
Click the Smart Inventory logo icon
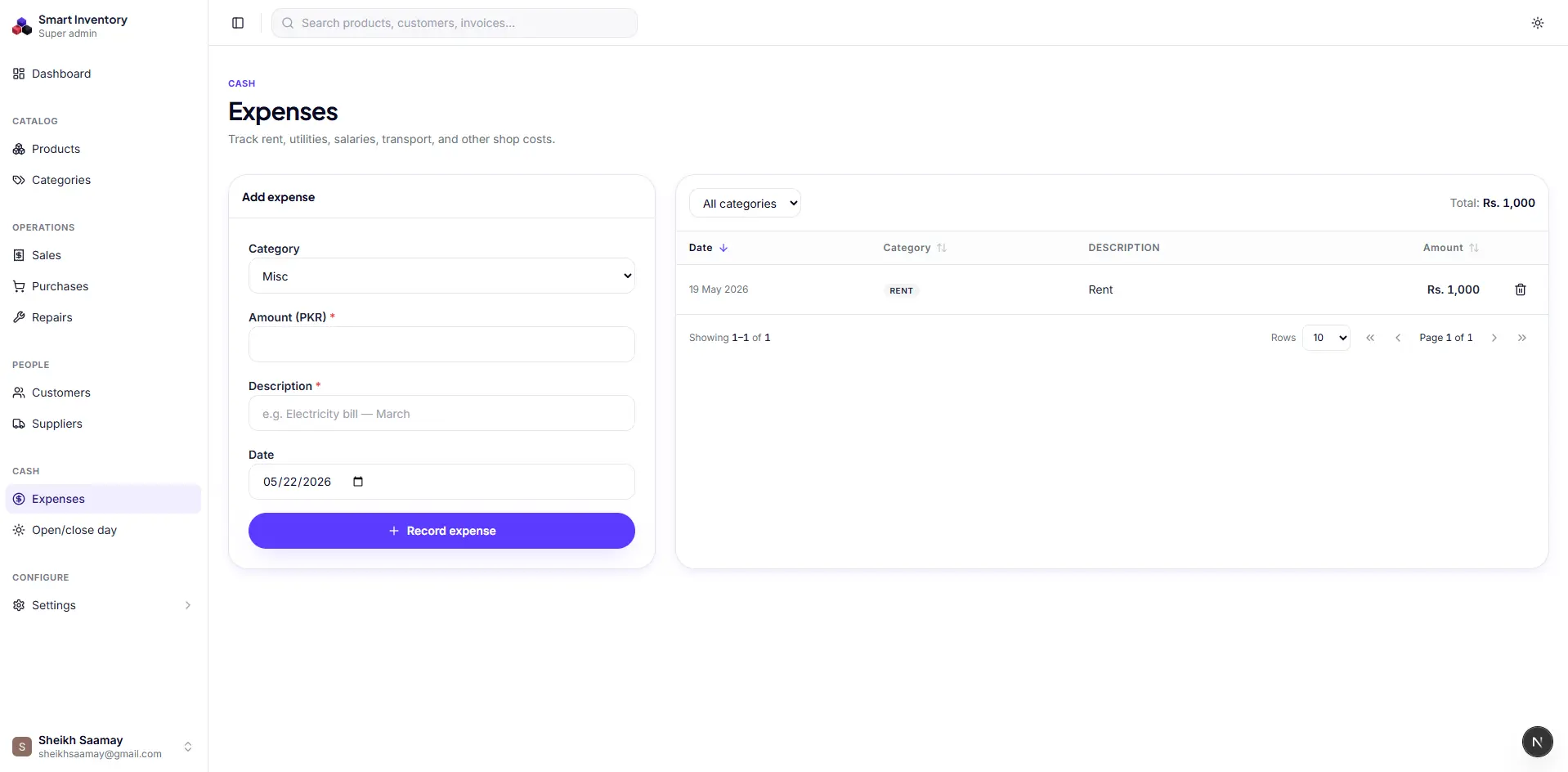pyautogui.click(x=22, y=26)
